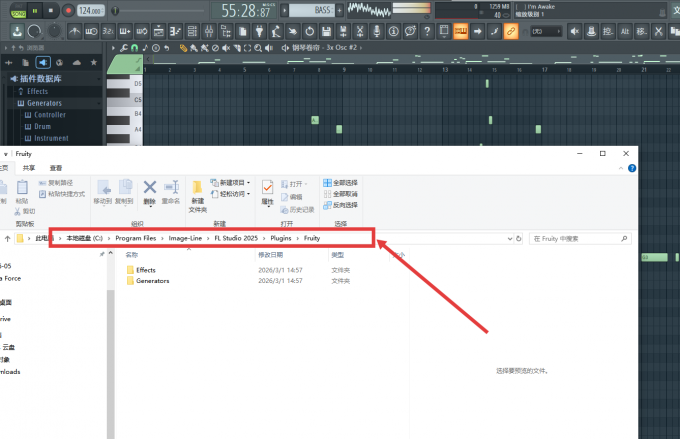The width and height of the screenshot is (680, 439).
Task: Open Controller folder in FL browser
Action: (x=50, y=115)
